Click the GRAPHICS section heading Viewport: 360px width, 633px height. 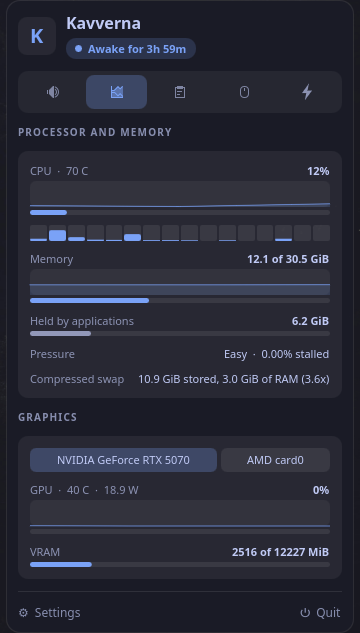48,417
